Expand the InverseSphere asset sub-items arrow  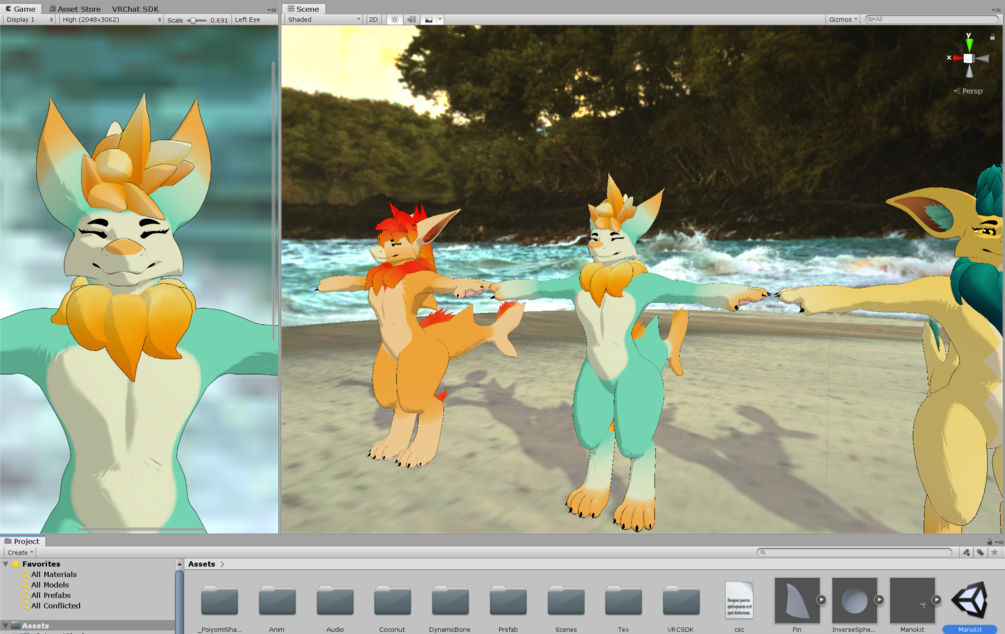878,600
